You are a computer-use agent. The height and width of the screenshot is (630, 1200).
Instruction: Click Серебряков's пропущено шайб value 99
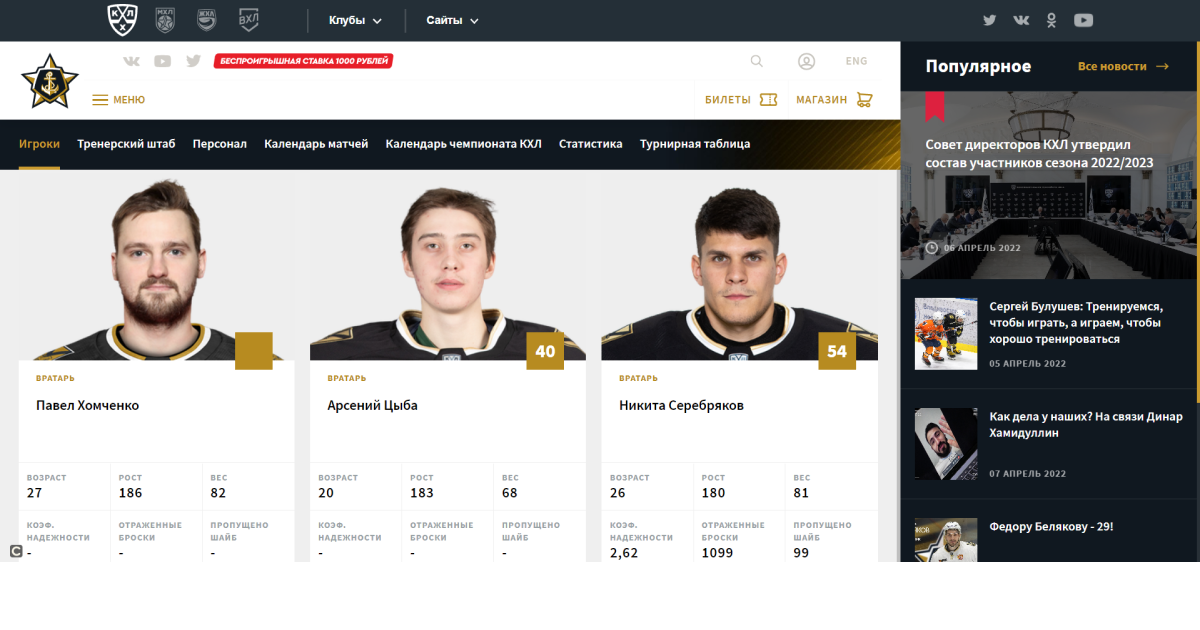click(801, 552)
